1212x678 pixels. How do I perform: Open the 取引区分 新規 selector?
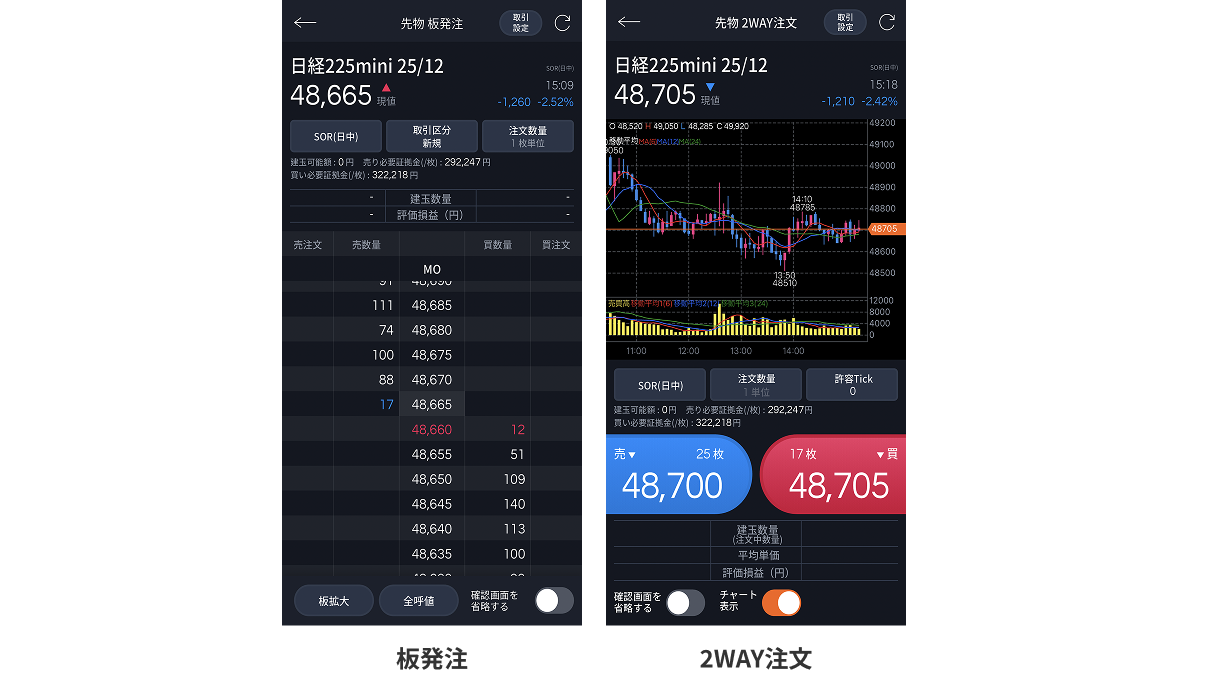click(x=432, y=136)
